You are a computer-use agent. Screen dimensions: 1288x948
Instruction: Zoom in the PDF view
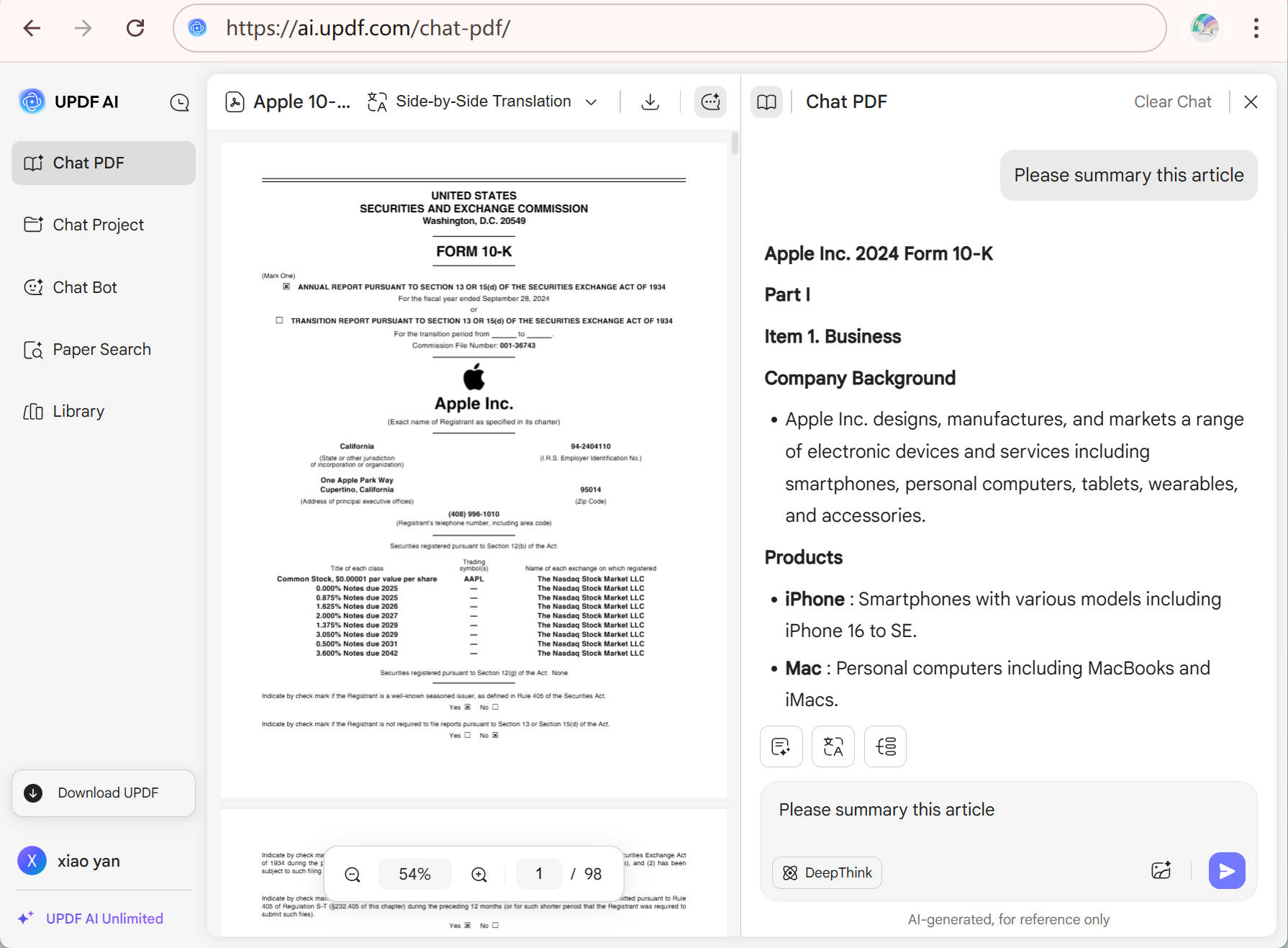click(x=479, y=874)
